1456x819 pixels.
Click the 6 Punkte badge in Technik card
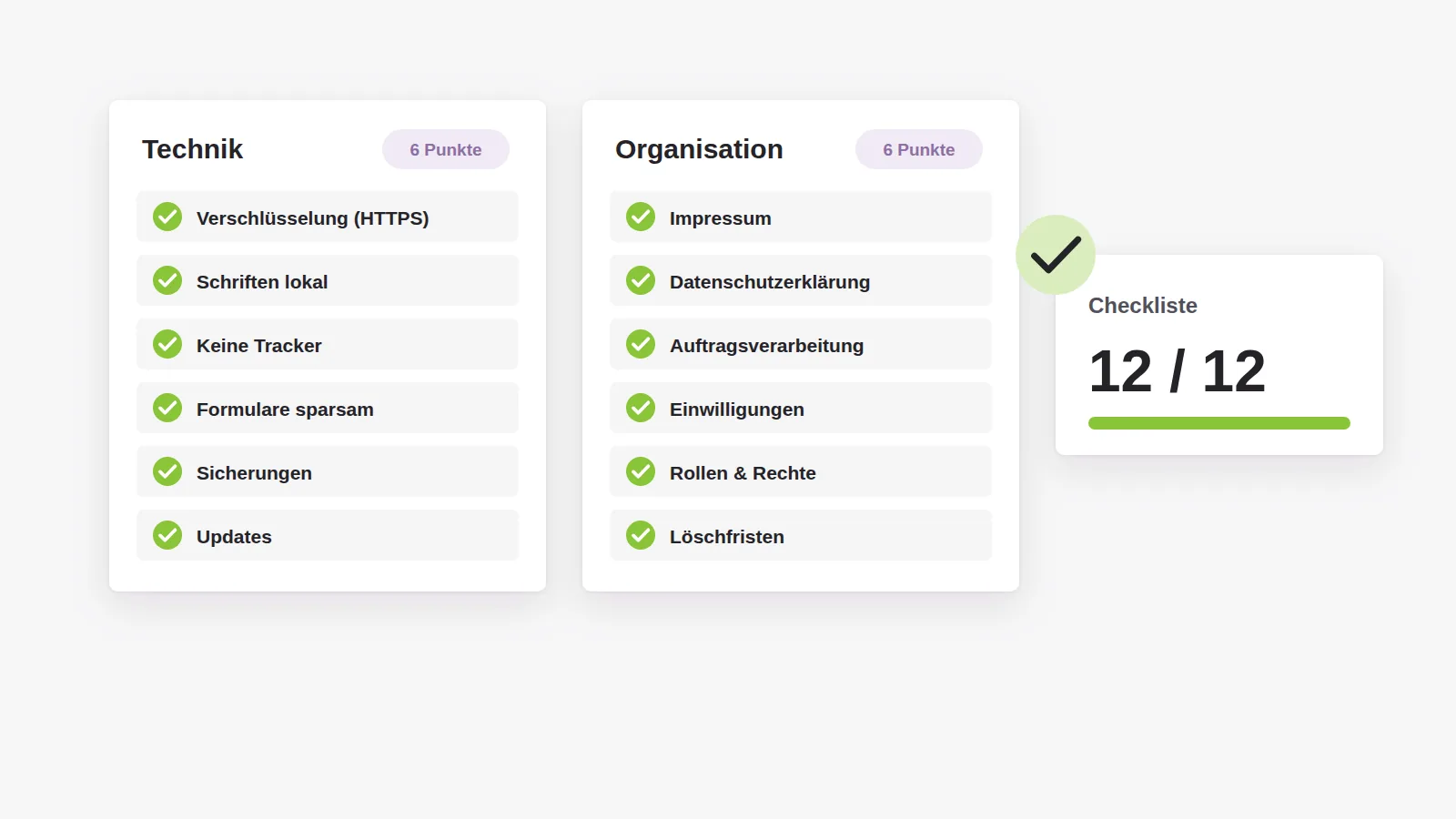[x=446, y=149]
